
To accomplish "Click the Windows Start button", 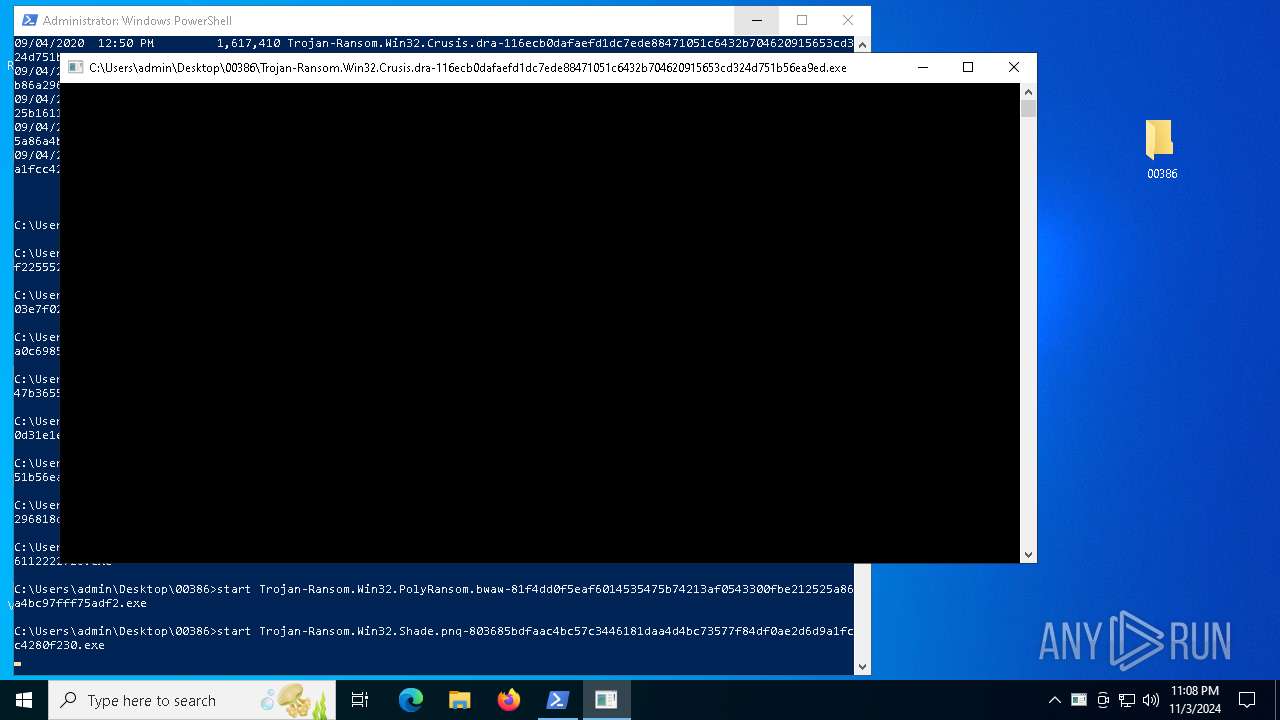I will [x=24, y=700].
